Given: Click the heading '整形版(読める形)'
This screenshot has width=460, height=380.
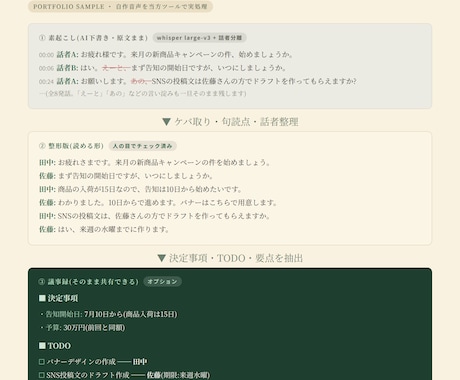Looking at the screenshot, I should (x=76, y=146).
